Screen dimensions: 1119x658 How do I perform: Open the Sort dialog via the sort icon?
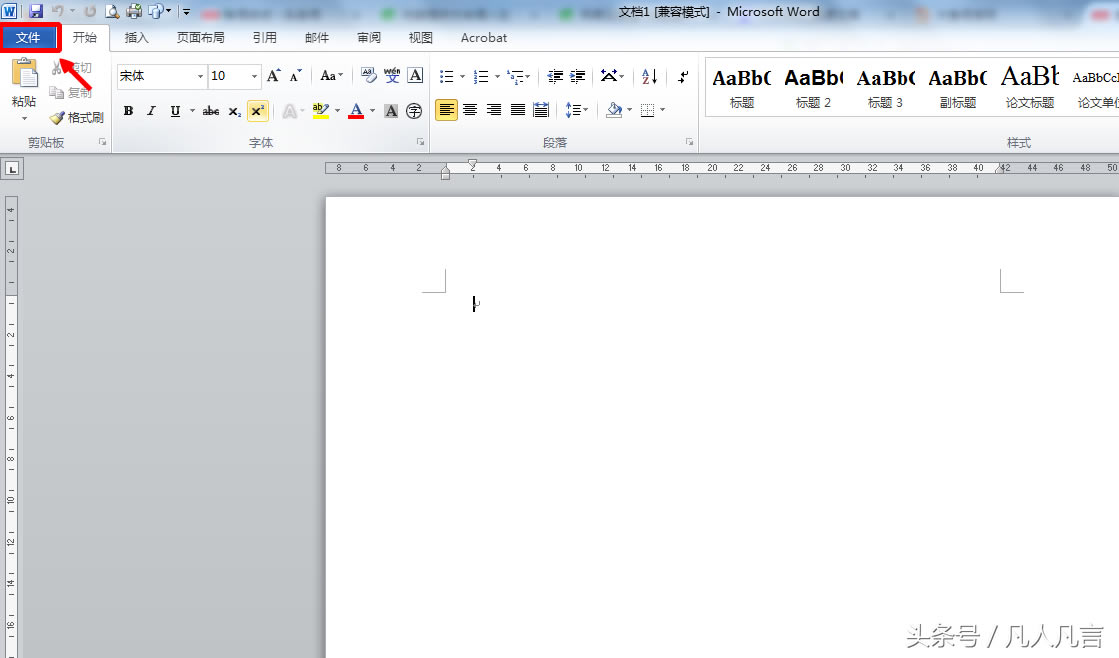(x=648, y=76)
